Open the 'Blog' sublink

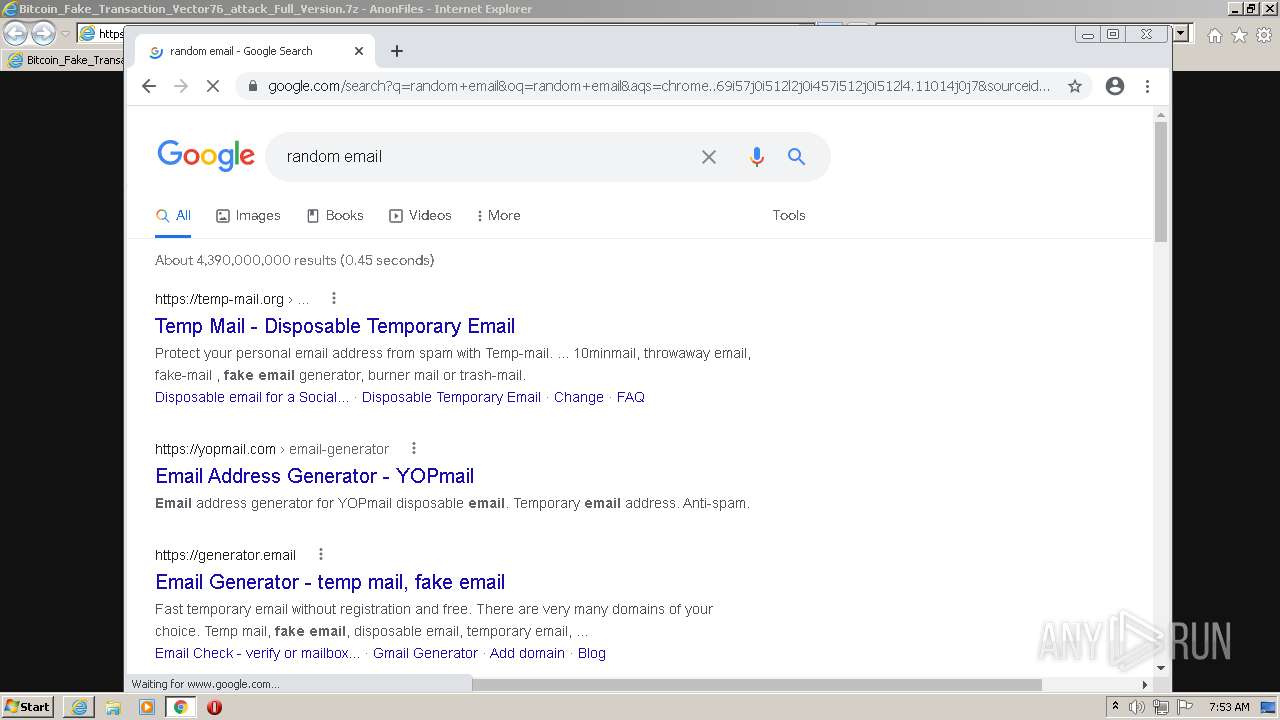[x=592, y=653]
